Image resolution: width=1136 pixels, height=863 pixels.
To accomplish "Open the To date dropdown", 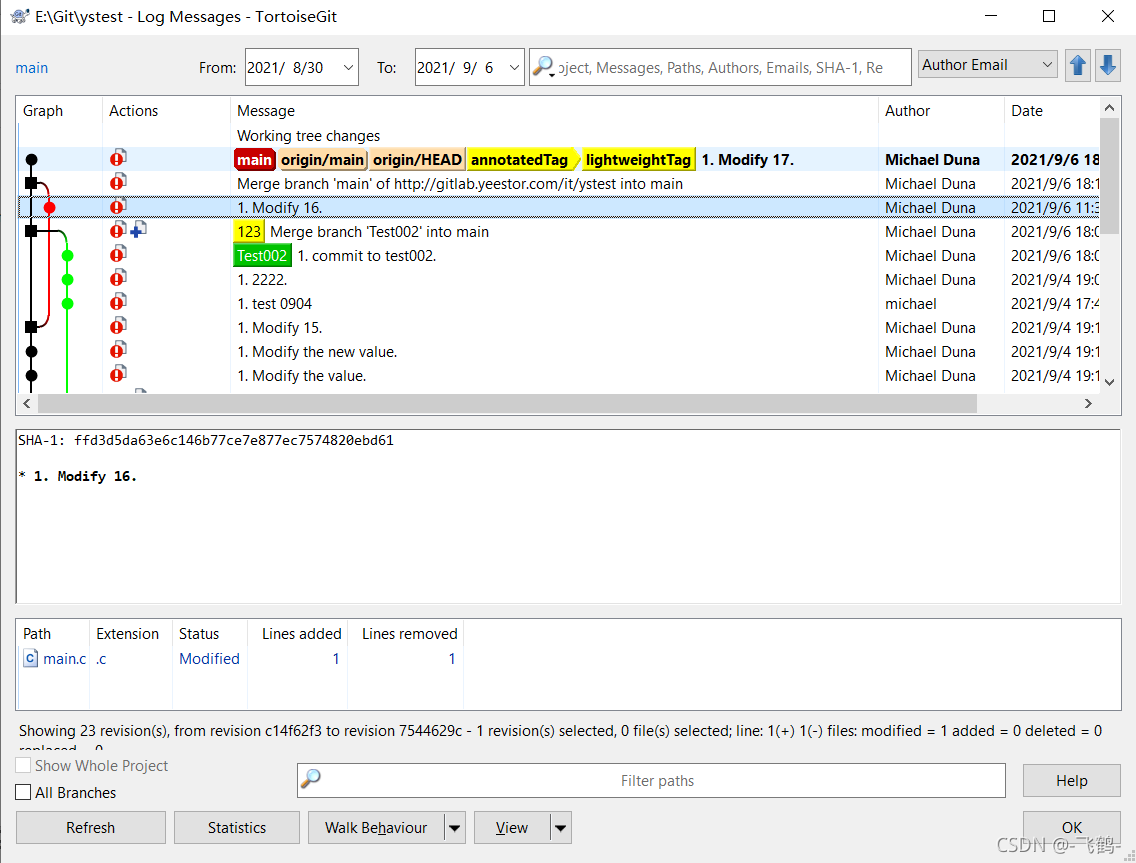I will click(514, 67).
